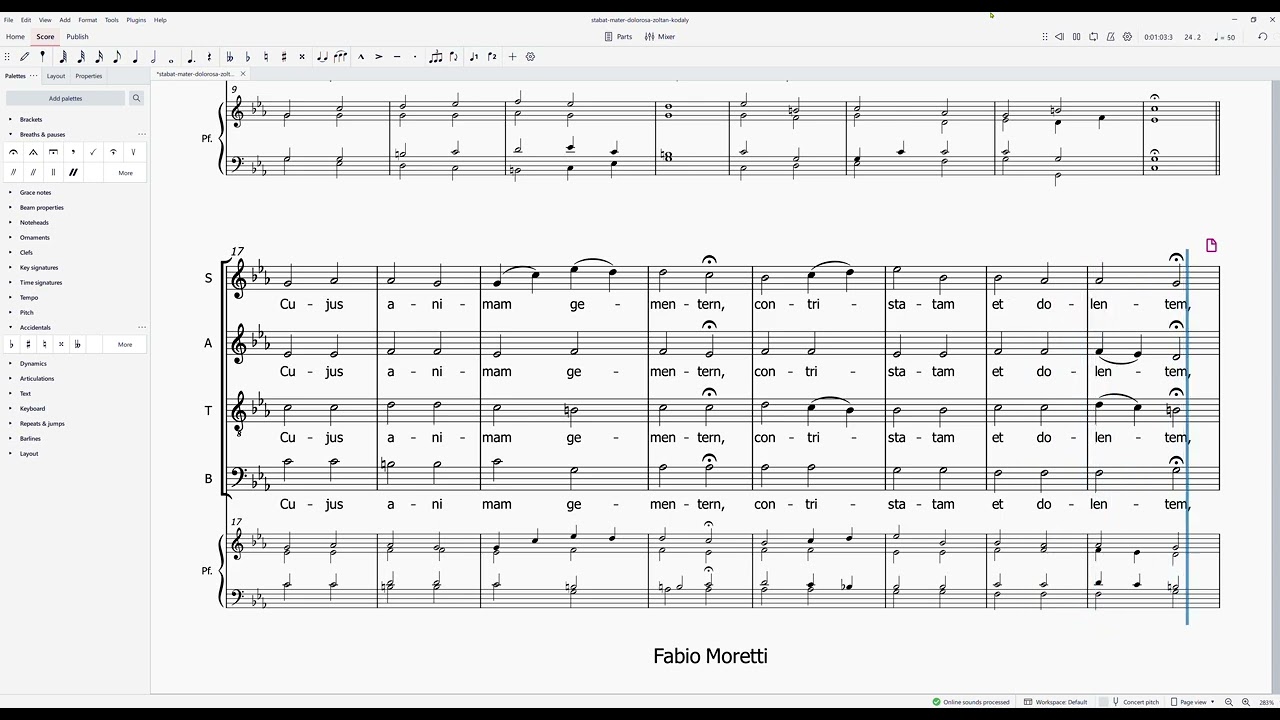
Task: Toggle the augmentation dot
Action: (191, 57)
